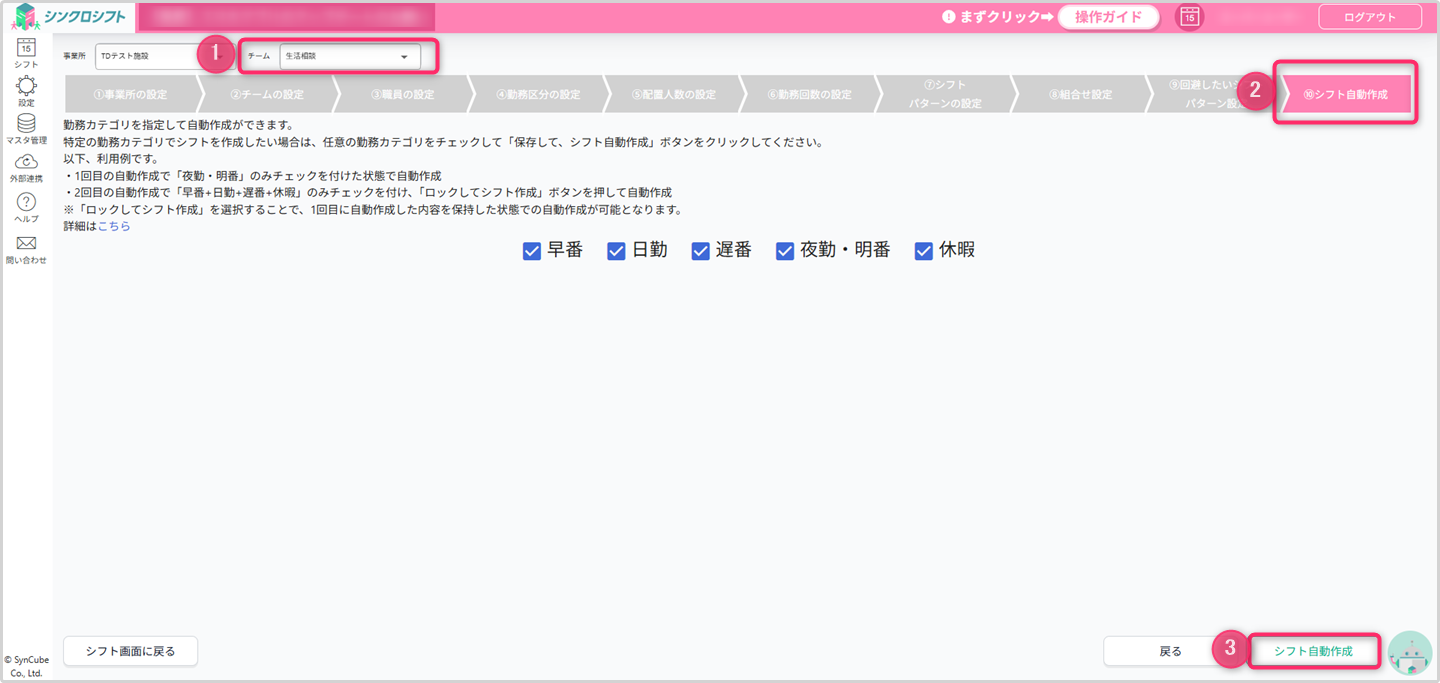Open the chatbot robot icon

point(1410,653)
